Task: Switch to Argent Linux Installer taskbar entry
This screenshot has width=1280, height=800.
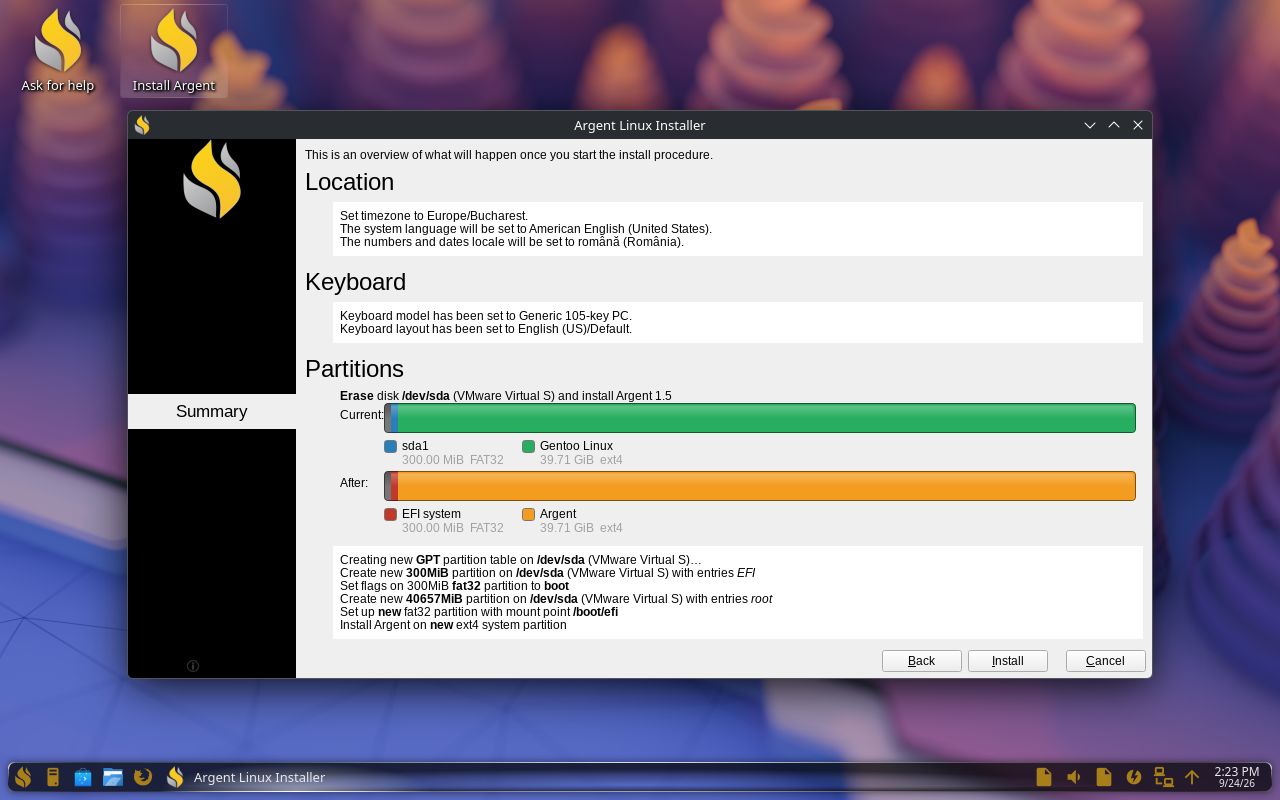Action: [245, 777]
